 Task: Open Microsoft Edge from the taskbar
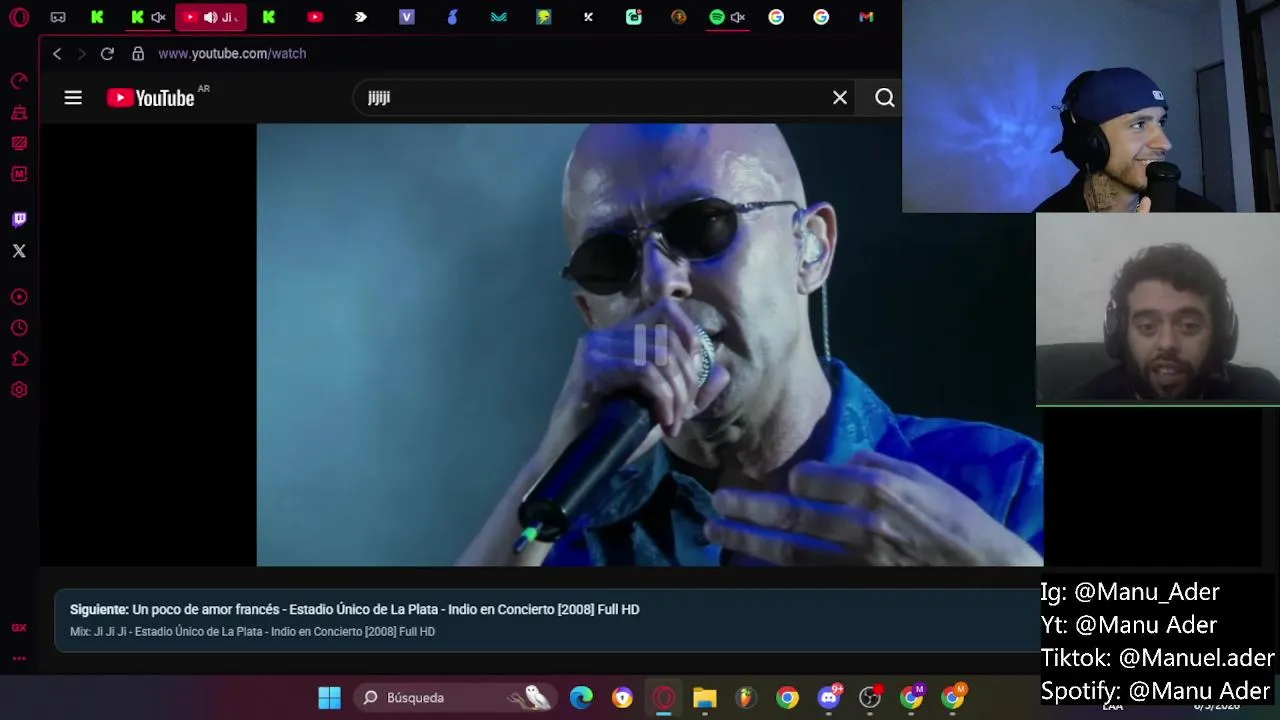point(581,698)
